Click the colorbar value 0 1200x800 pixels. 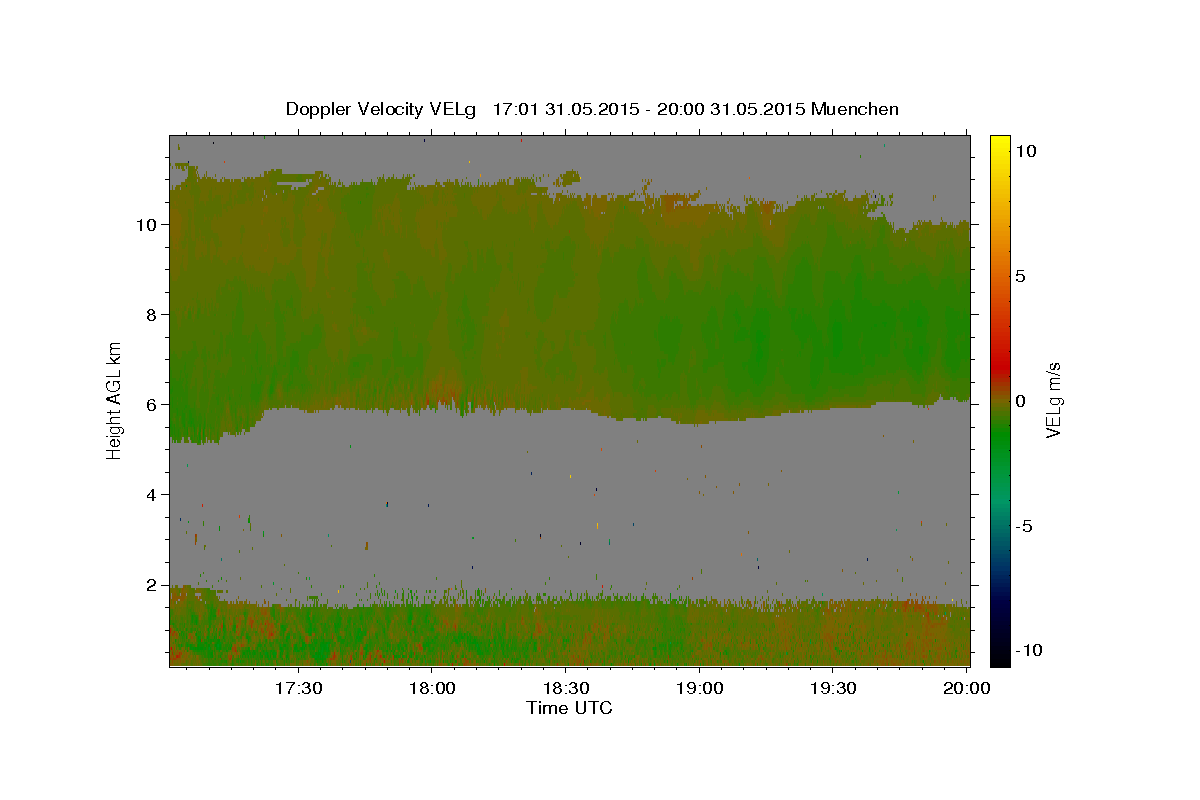click(x=1020, y=401)
